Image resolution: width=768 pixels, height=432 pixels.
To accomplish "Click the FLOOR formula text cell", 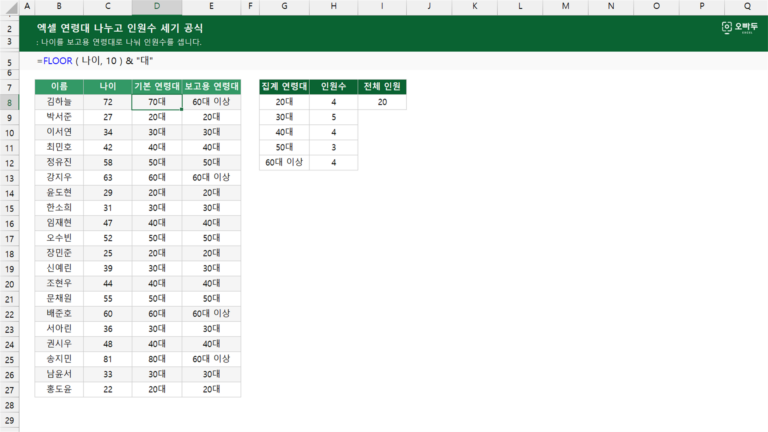I will pyautogui.click(x=95, y=61).
